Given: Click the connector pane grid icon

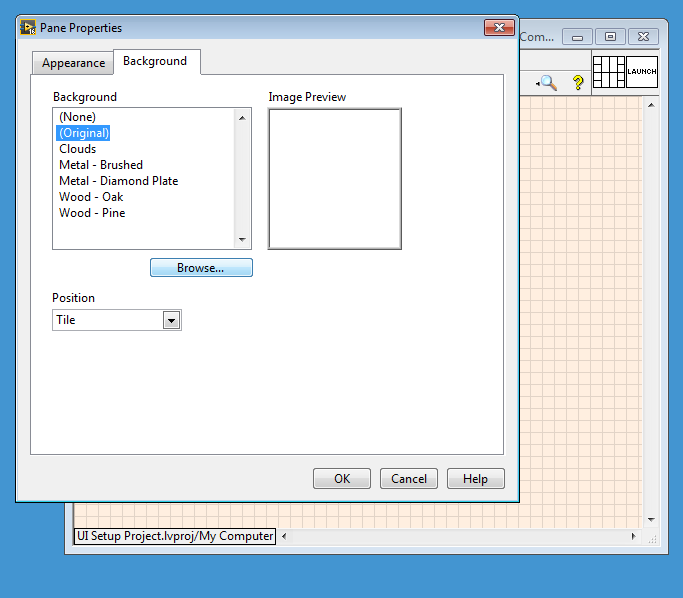Looking at the screenshot, I should point(609,72).
